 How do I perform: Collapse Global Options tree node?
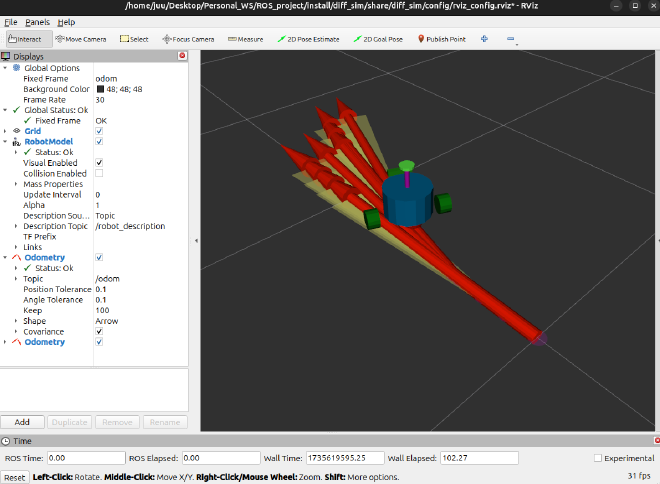(x=5, y=68)
